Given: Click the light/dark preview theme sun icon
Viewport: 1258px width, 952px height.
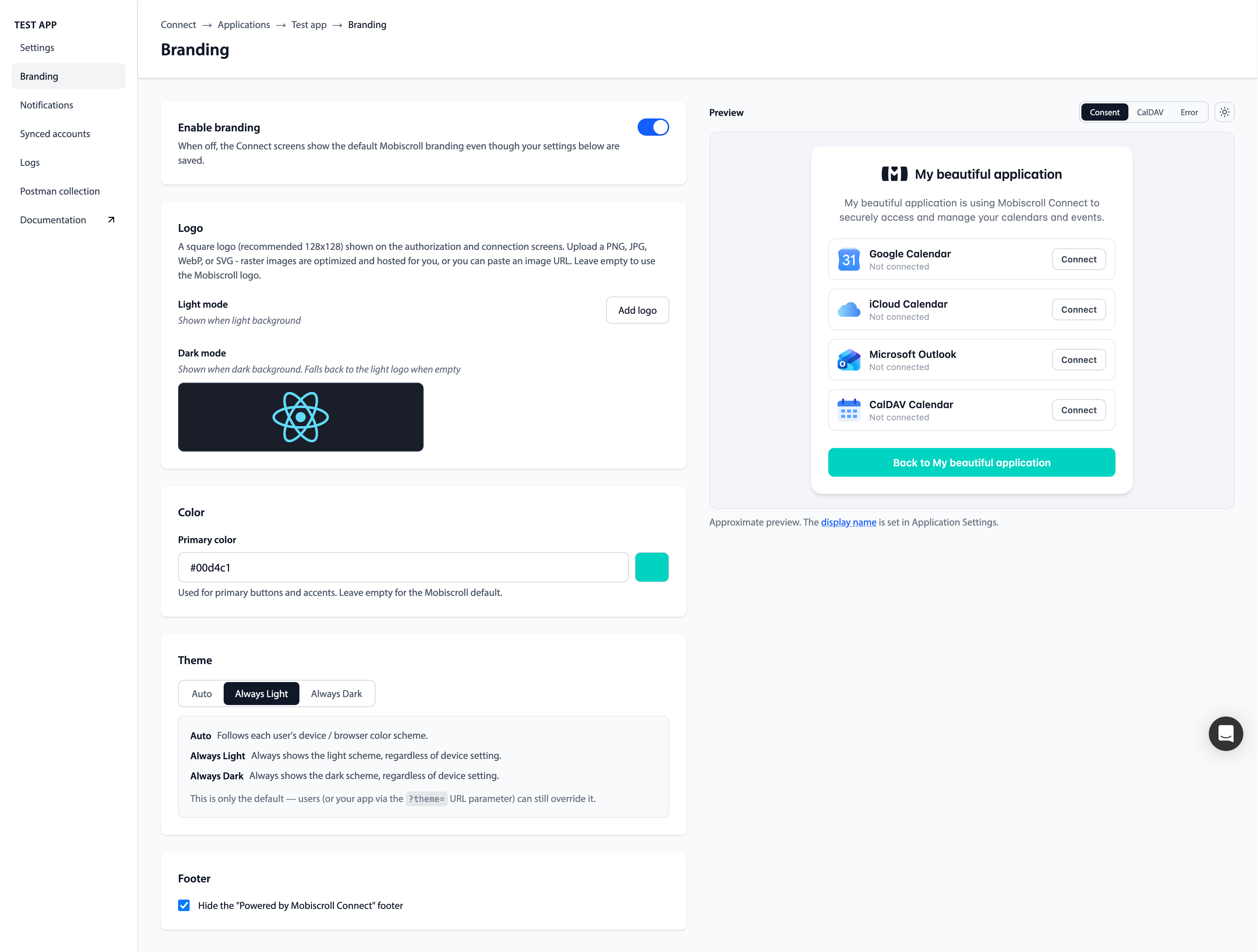Looking at the screenshot, I should tap(1224, 112).
